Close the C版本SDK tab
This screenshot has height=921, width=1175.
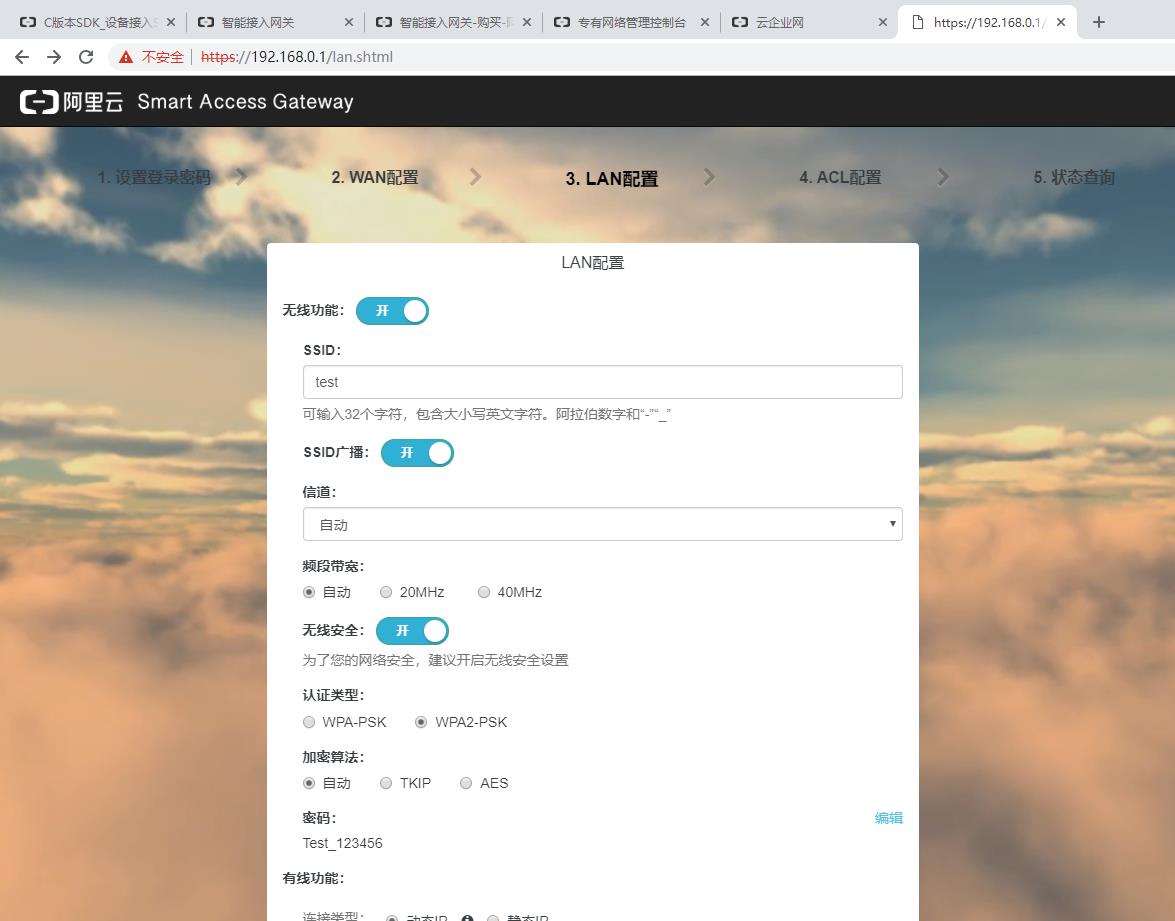point(171,22)
